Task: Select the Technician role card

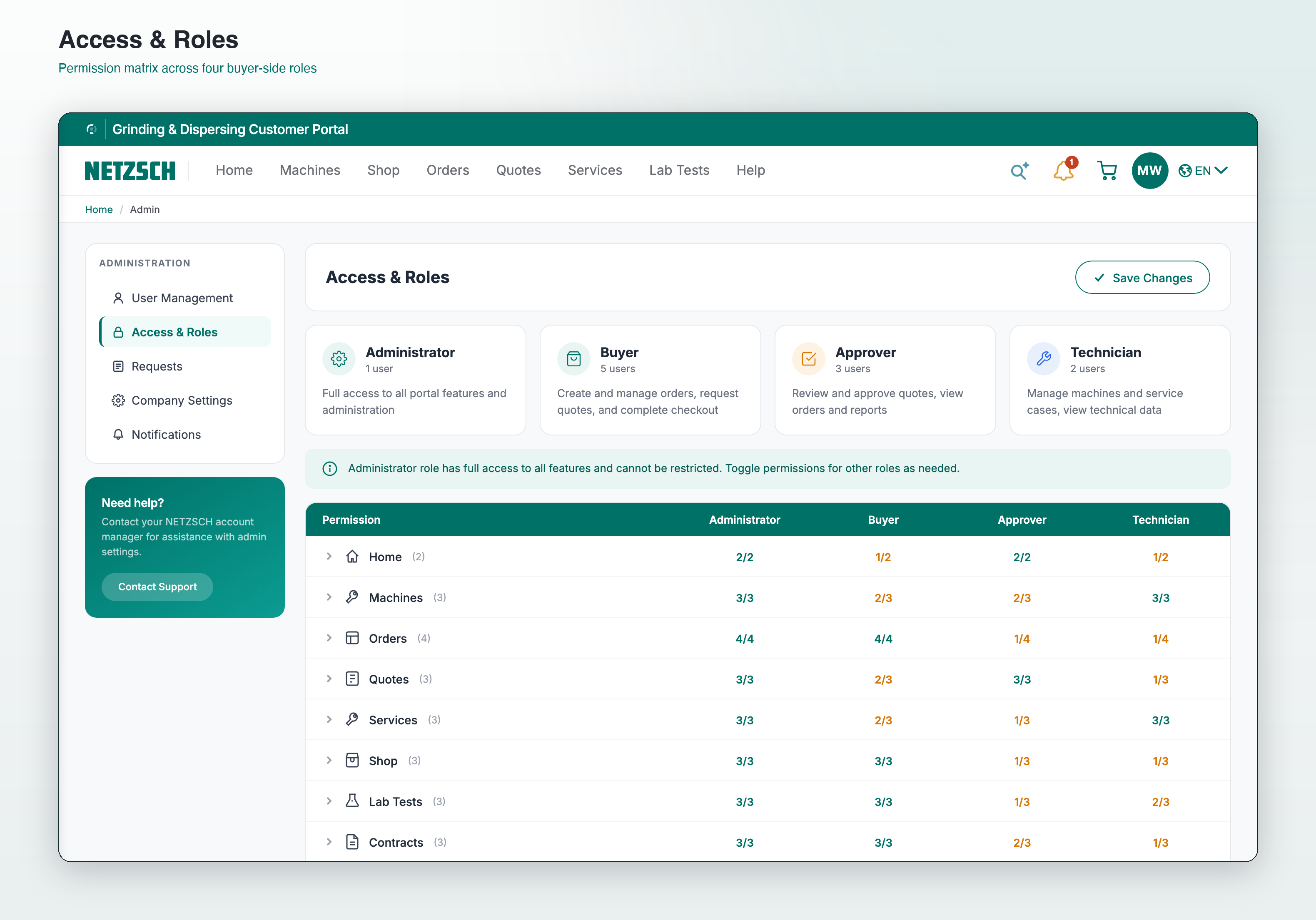Action: click(x=1120, y=380)
